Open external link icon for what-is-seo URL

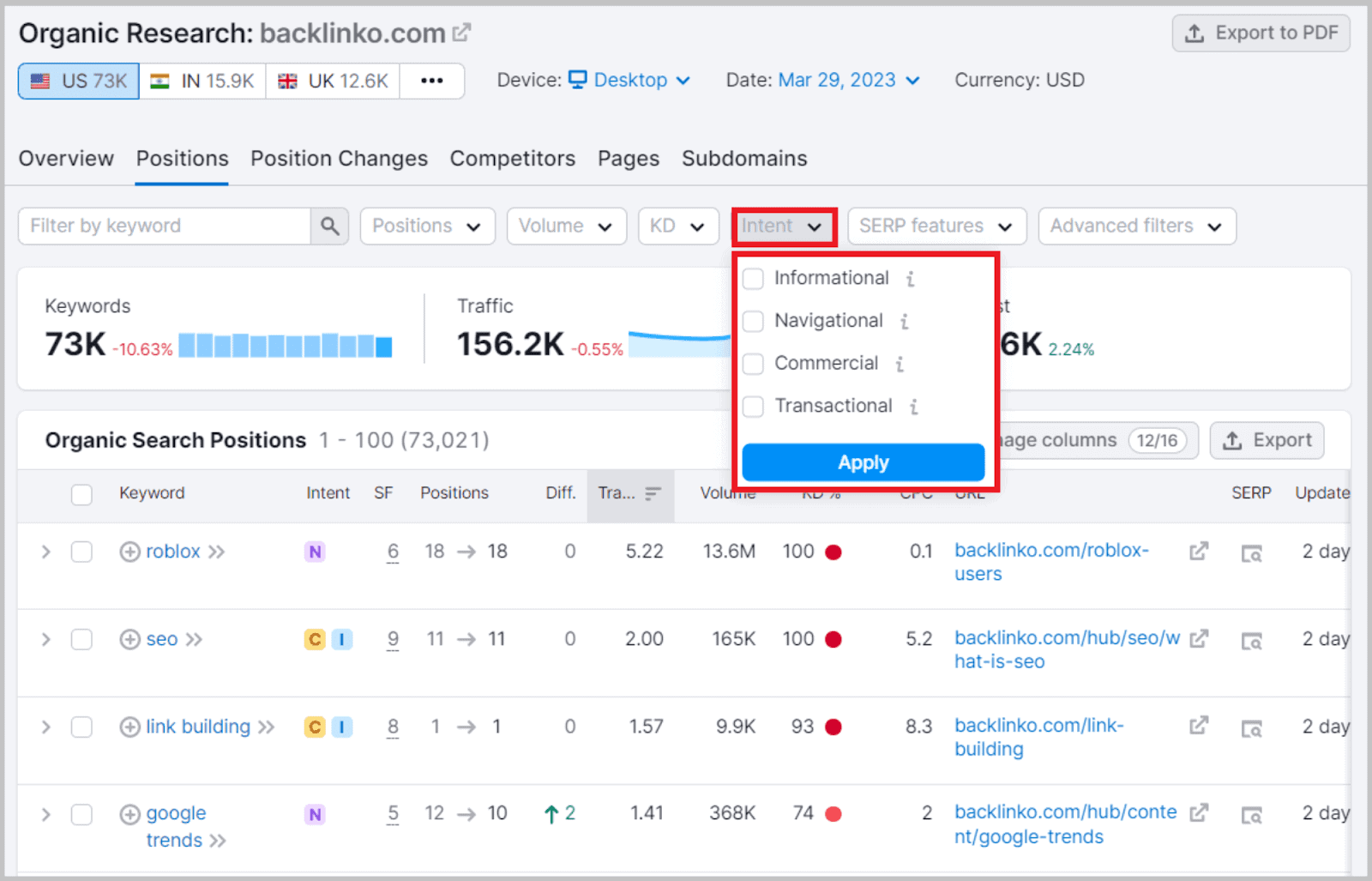point(1199,638)
